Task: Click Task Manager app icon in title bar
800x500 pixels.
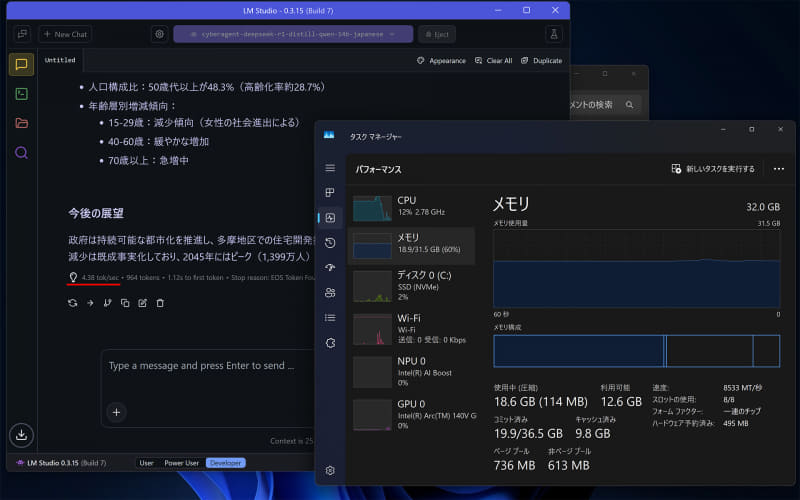Action: point(329,135)
